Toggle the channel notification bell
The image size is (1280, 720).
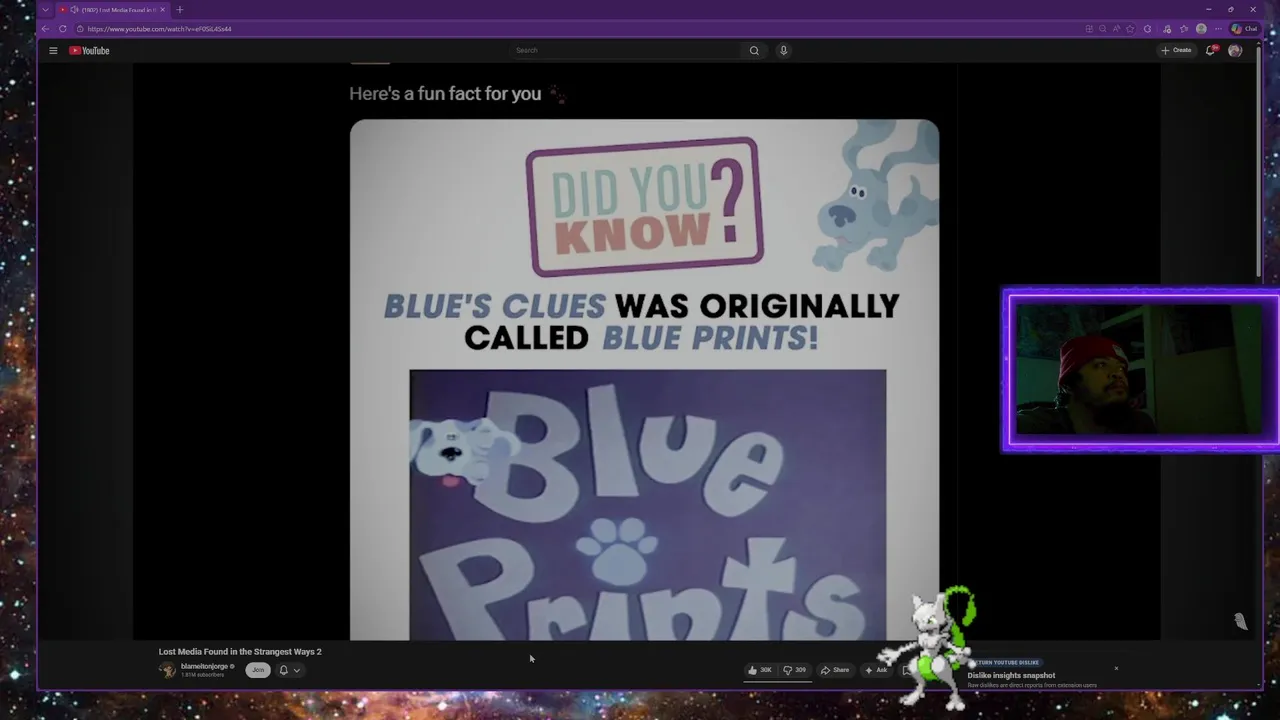click(x=283, y=670)
